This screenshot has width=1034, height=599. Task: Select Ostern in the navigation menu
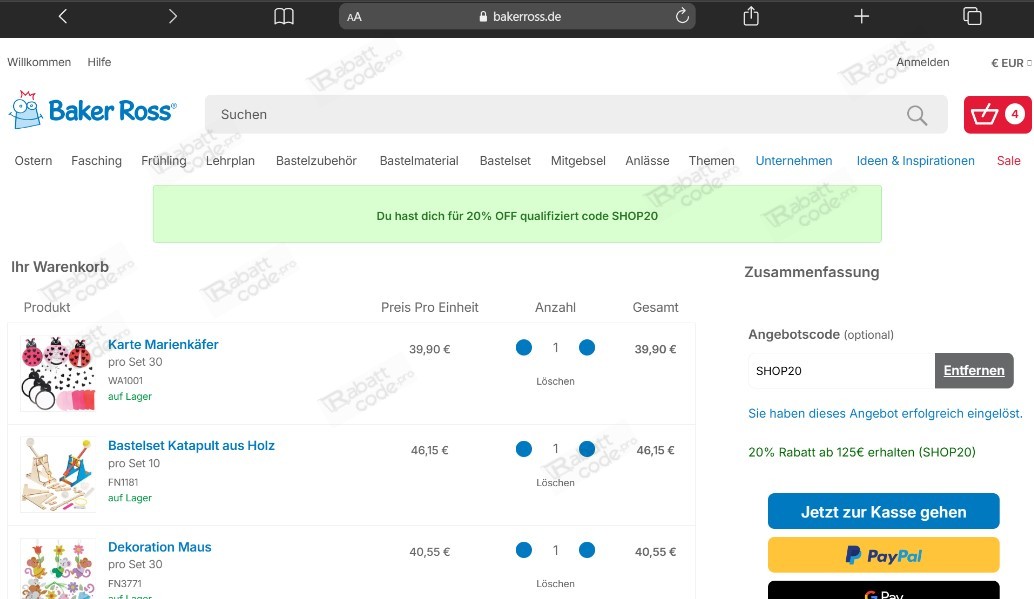(33, 160)
